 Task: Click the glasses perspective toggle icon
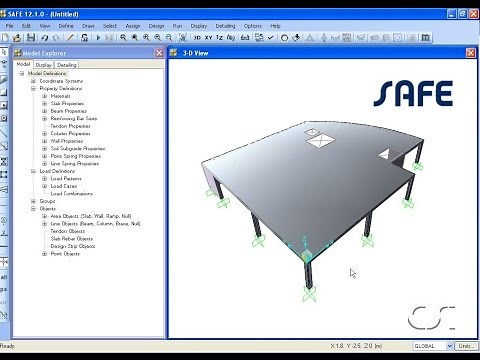click(245, 38)
